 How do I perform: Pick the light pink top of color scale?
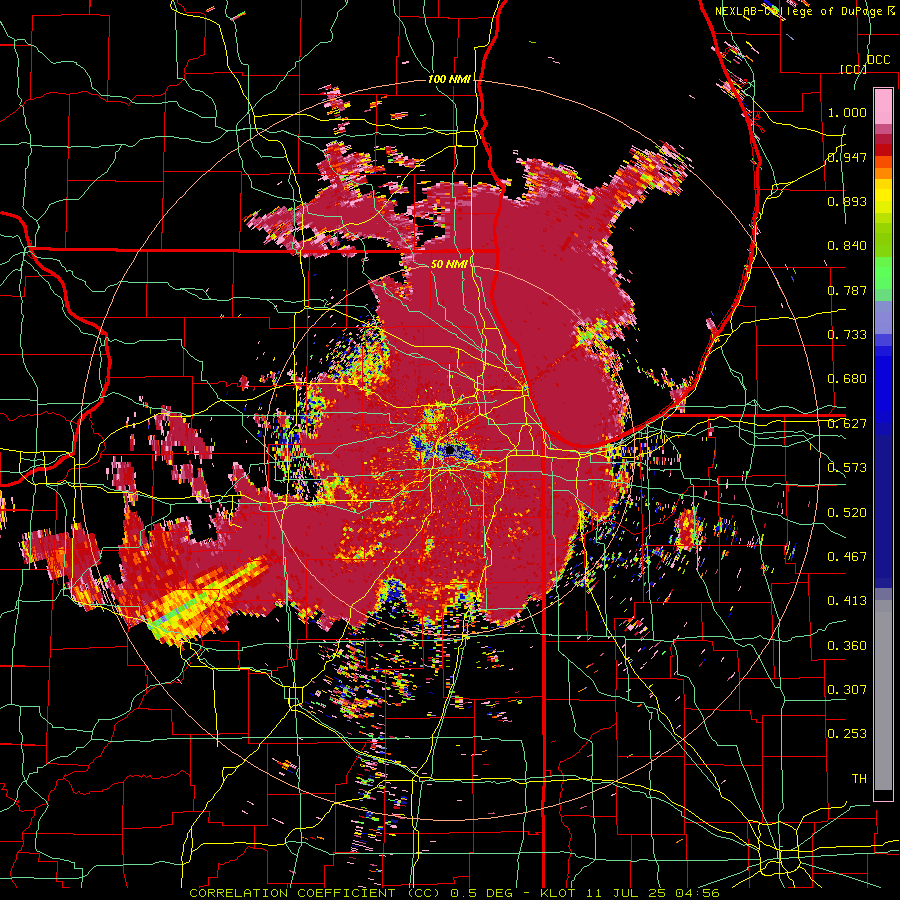tap(883, 106)
